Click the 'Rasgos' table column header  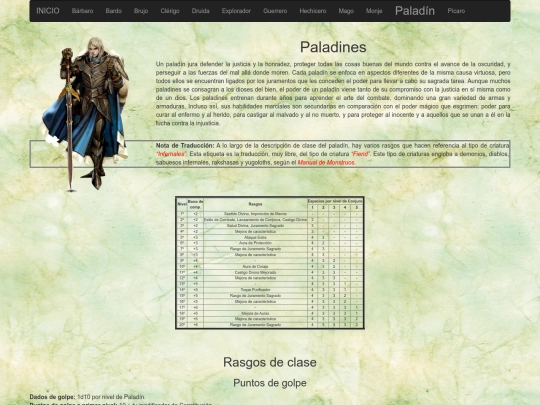(255, 204)
